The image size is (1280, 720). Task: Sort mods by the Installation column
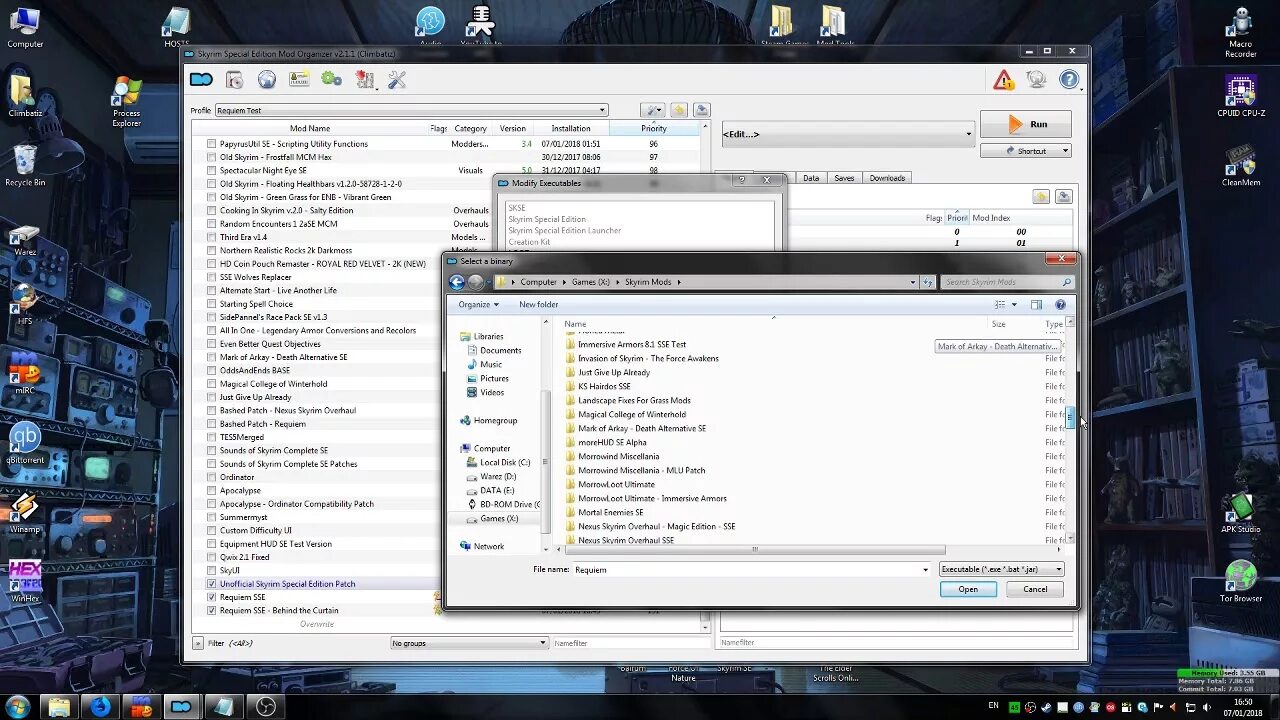click(x=570, y=128)
